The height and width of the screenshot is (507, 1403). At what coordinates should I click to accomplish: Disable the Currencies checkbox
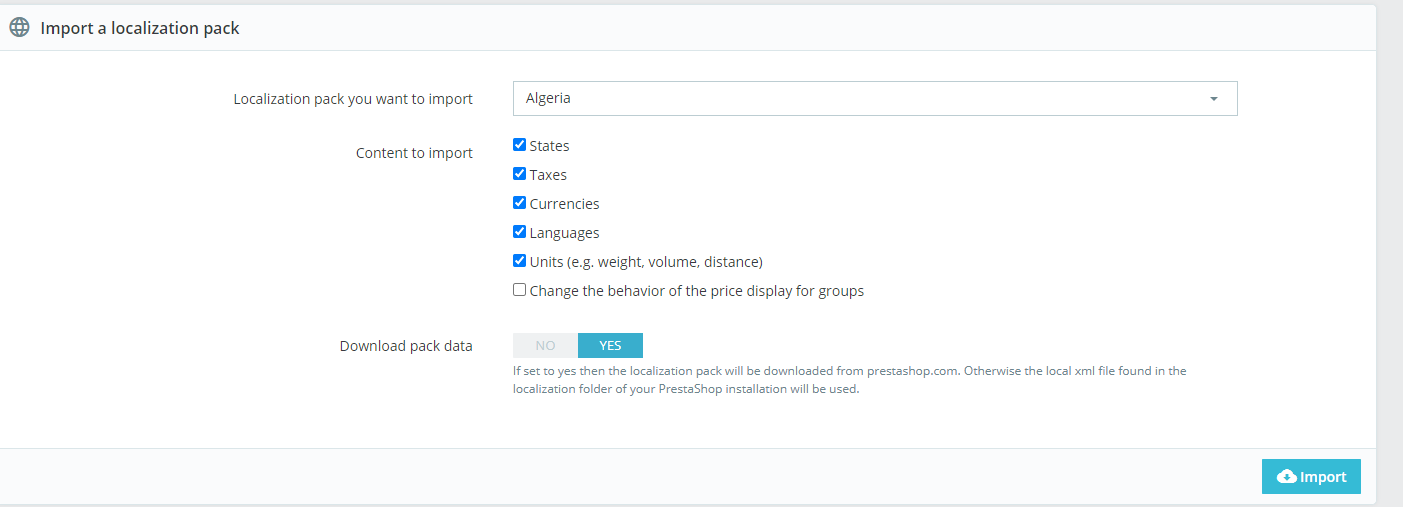point(519,203)
